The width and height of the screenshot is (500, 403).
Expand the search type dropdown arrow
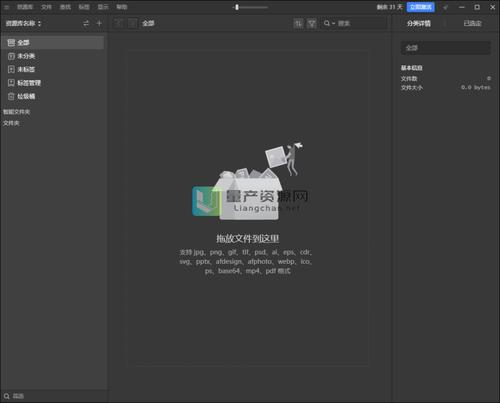pyautogui.click(x=333, y=23)
